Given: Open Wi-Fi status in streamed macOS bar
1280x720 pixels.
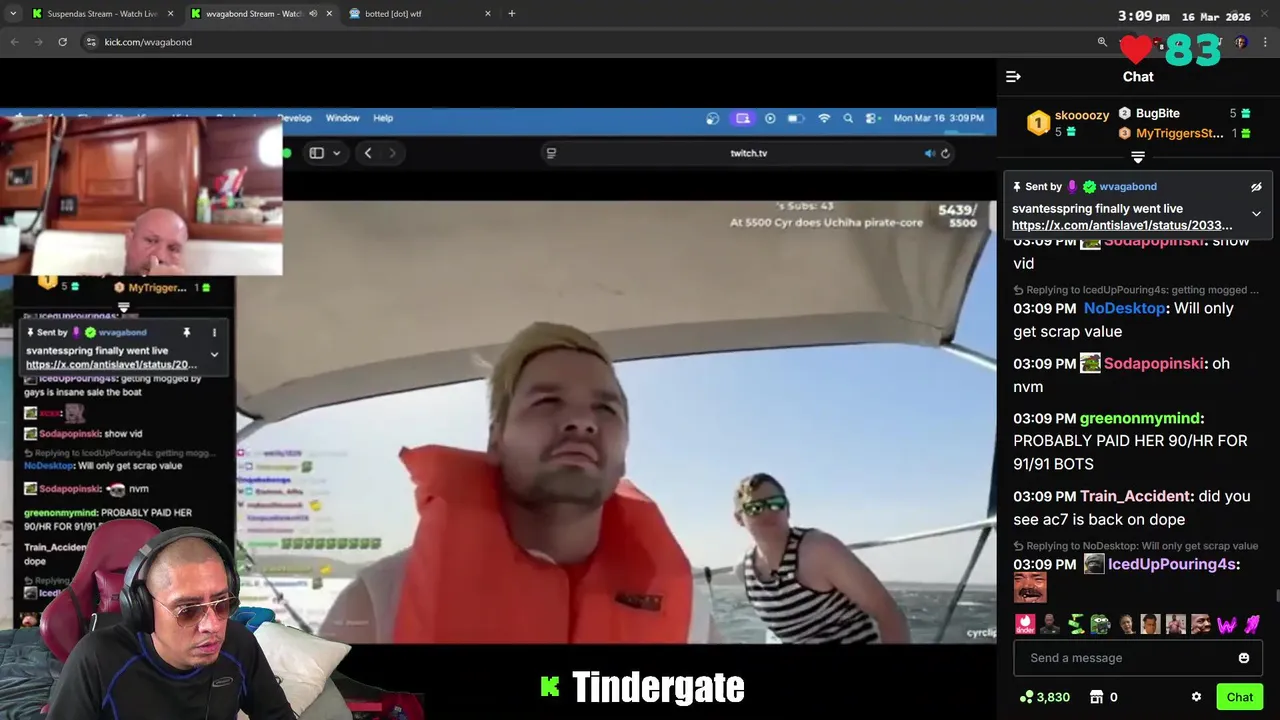Looking at the screenshot, I should (x=824, y=118).
